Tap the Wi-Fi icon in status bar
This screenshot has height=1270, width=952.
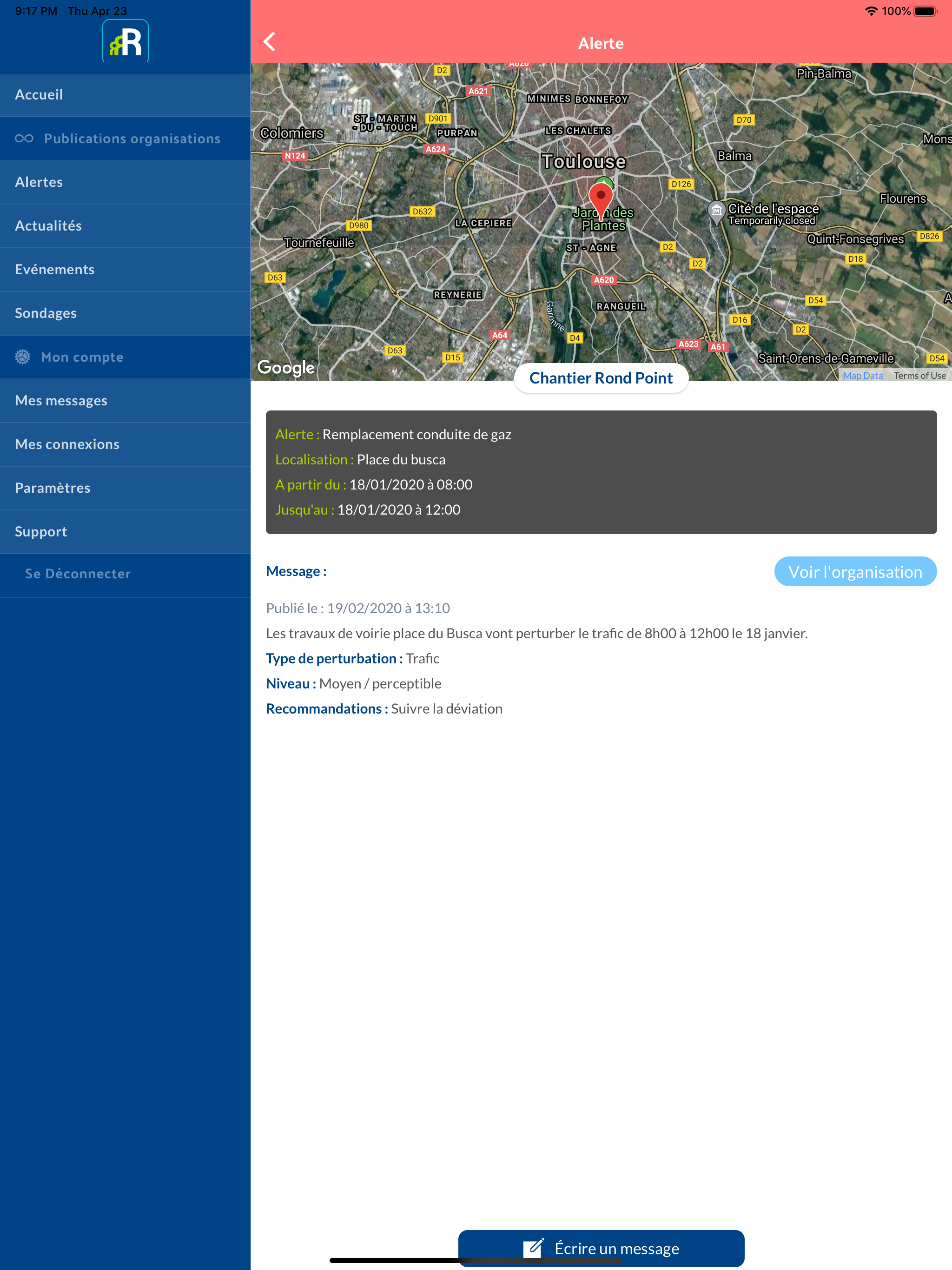point(871,11)
